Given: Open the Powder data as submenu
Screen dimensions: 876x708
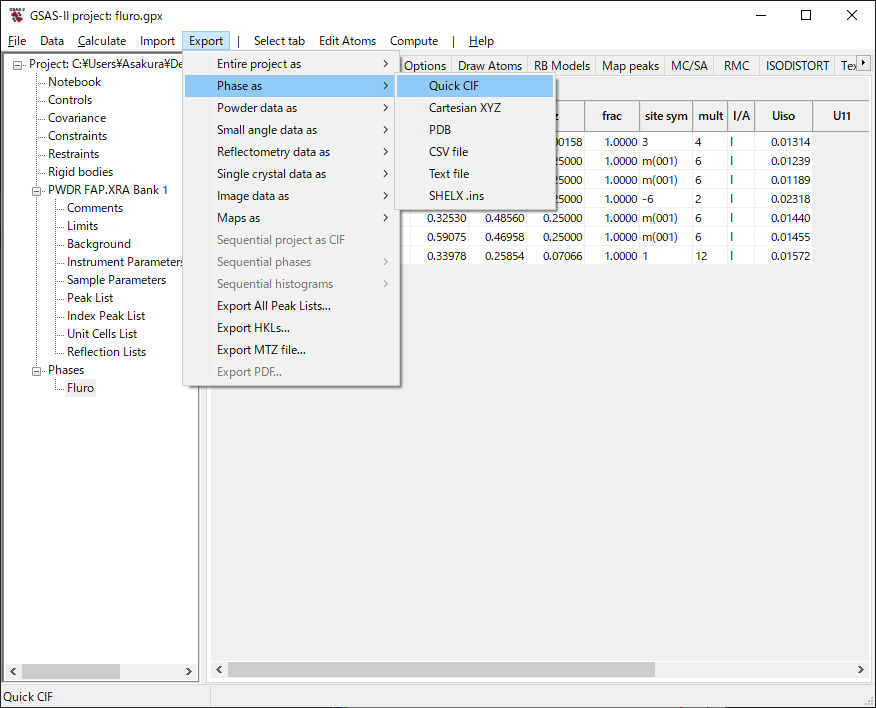Looking at the screenshot, I should tap(257, 108).
